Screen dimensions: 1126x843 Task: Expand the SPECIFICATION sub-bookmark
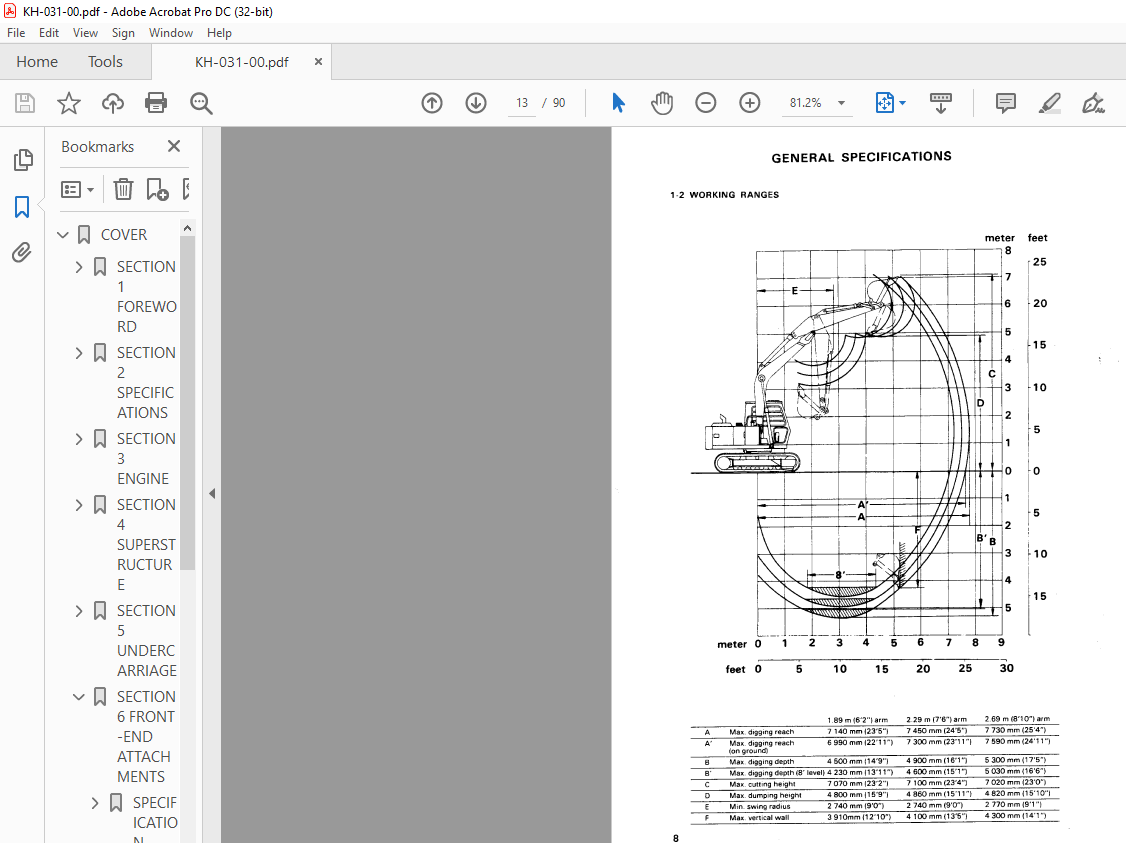click(x=95, y=803)
